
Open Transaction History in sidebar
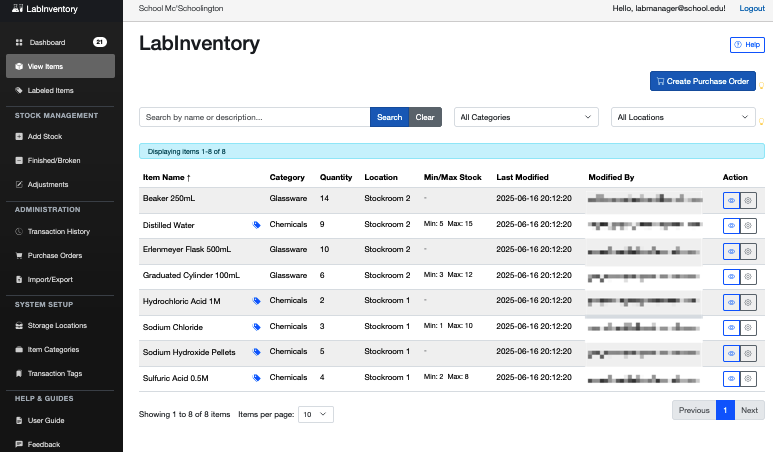point(58,231)
